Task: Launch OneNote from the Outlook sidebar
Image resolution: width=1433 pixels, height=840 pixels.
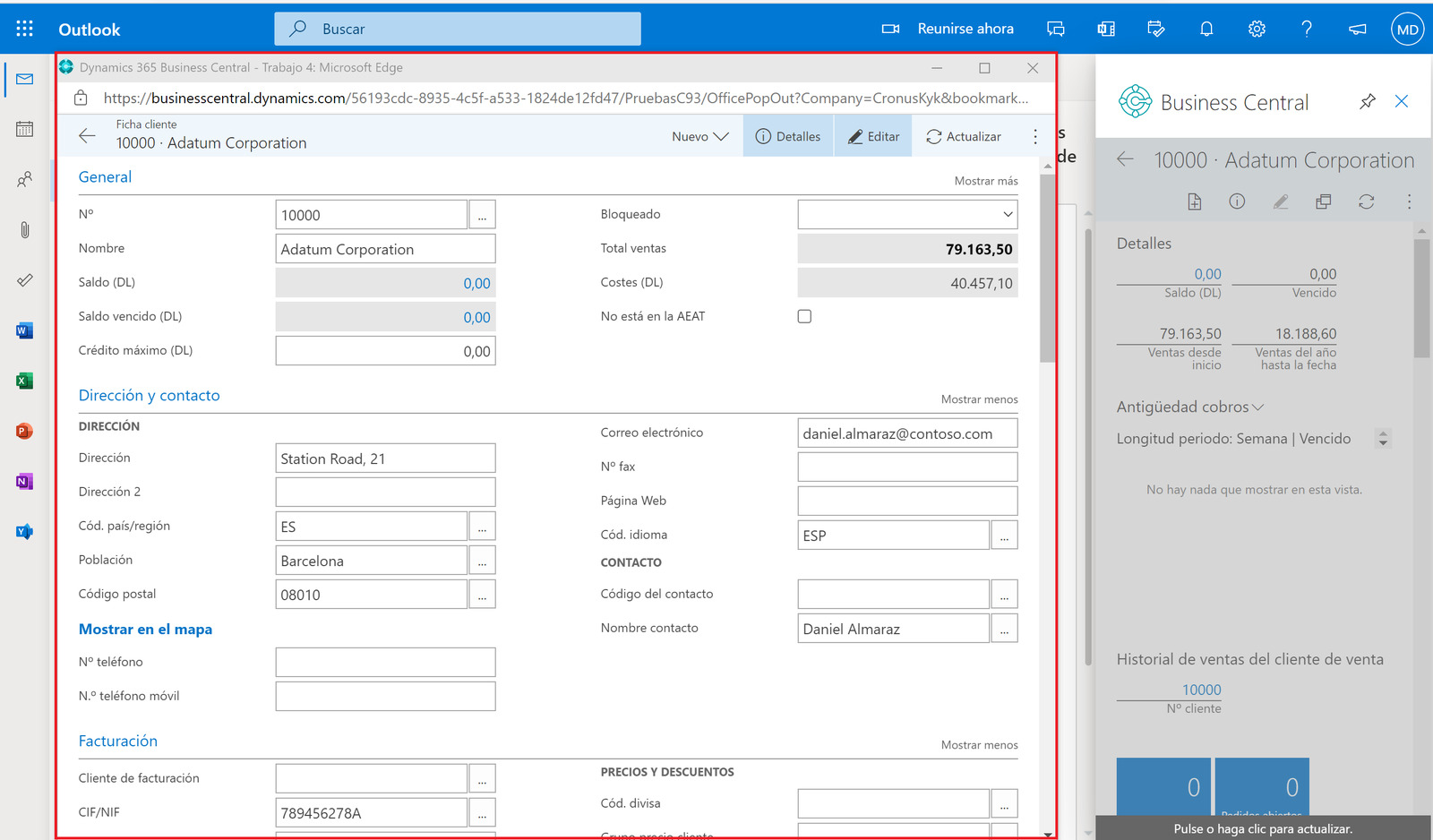Action: coord(25,481)
